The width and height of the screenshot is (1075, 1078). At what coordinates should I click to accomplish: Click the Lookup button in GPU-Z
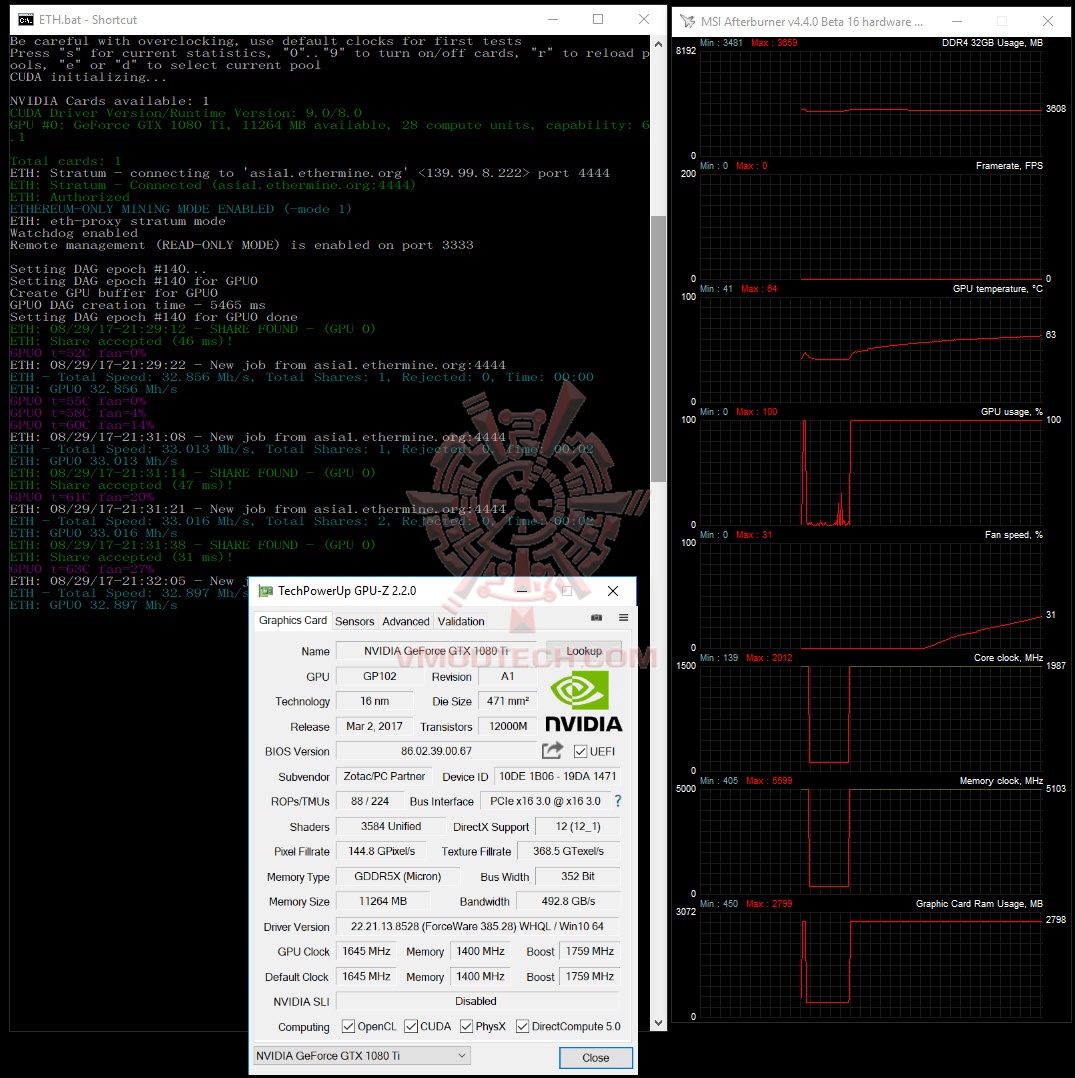[x=584, y=650]
